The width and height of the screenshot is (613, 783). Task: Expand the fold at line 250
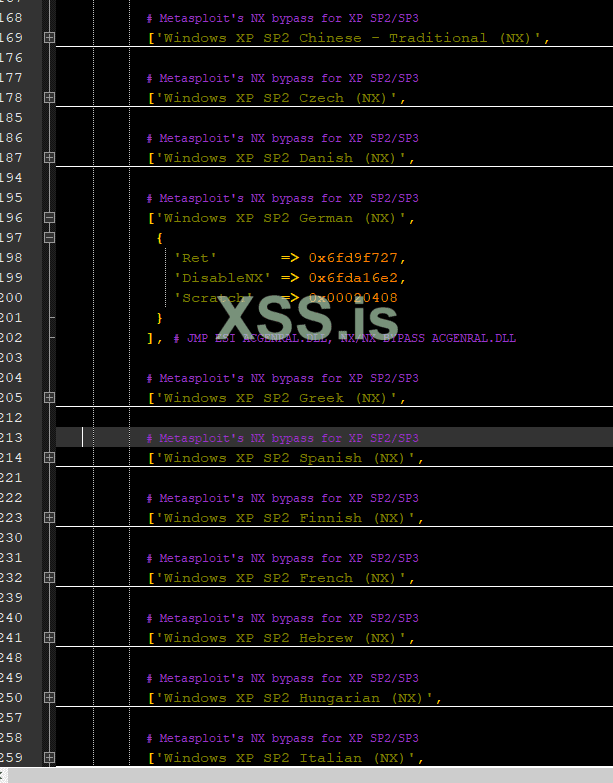(49, 697)
